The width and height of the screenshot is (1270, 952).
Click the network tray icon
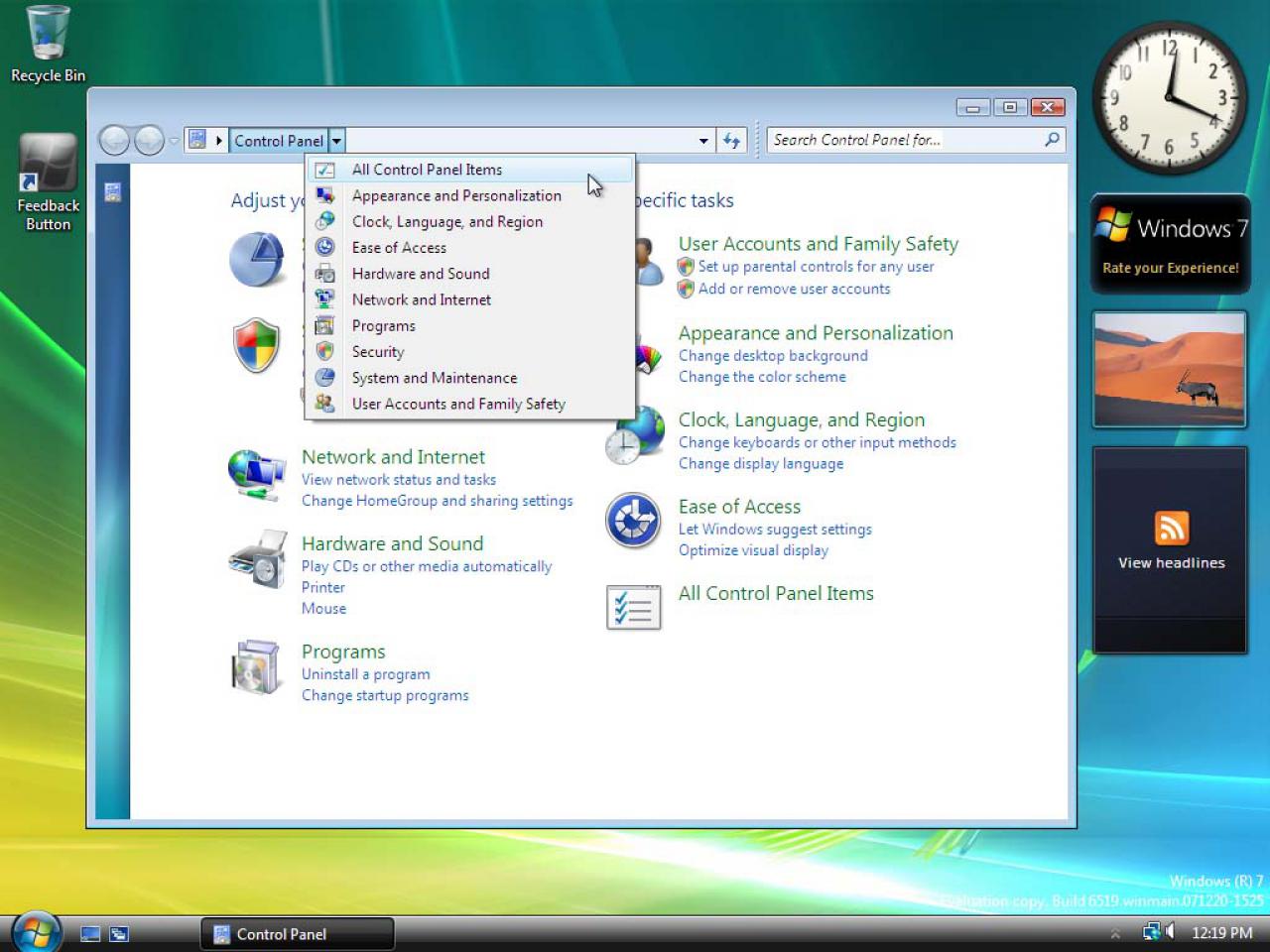[x=1151, y=932]
